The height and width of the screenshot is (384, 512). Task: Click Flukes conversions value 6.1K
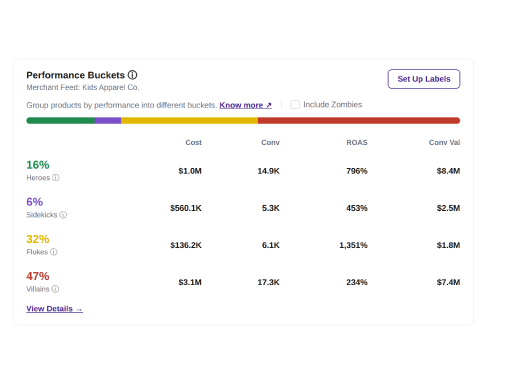[271, 245]
